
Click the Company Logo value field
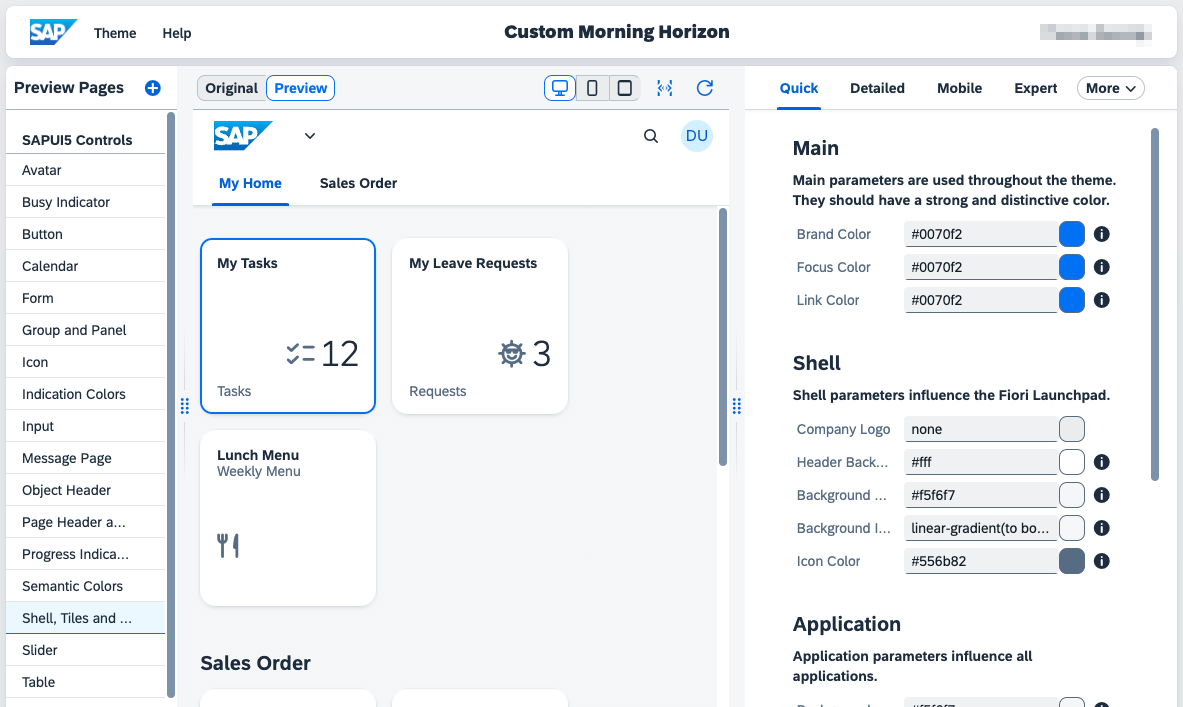point(981,429)
